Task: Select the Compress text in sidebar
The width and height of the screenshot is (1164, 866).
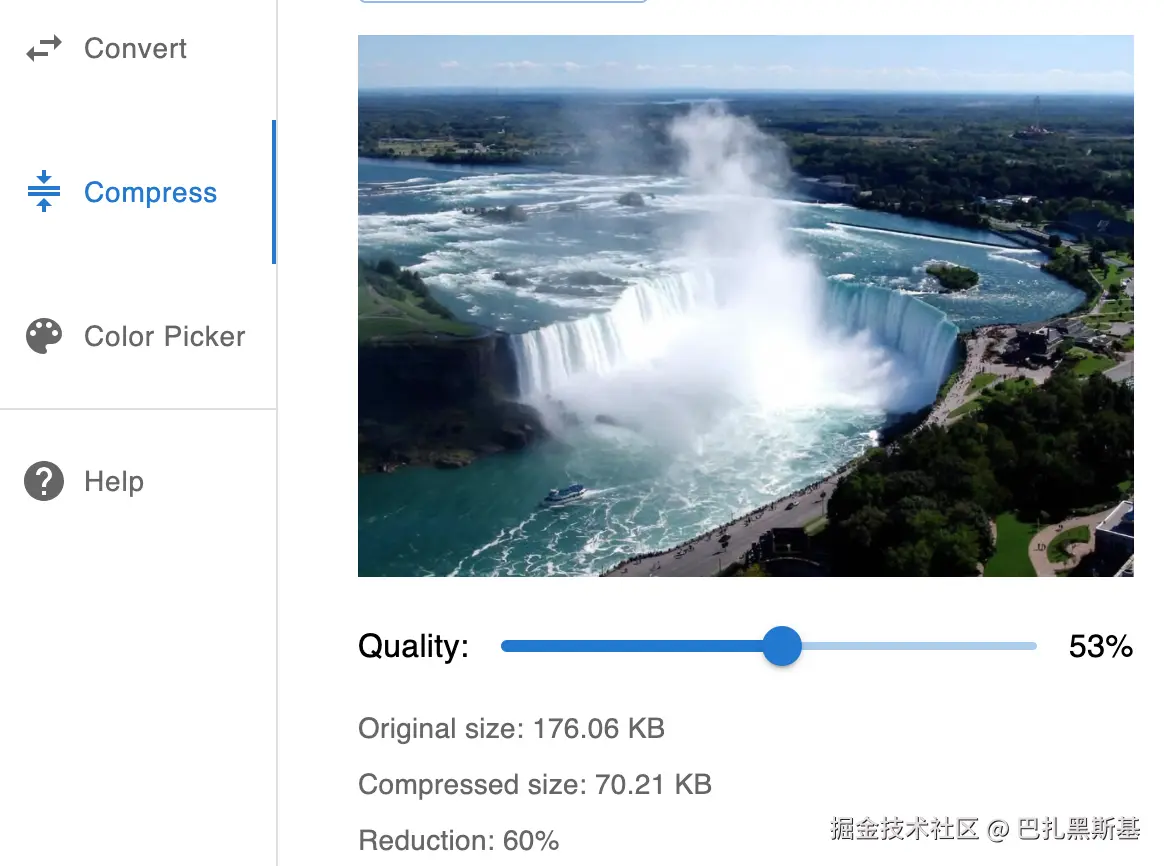Action: (x=151, y=192)
